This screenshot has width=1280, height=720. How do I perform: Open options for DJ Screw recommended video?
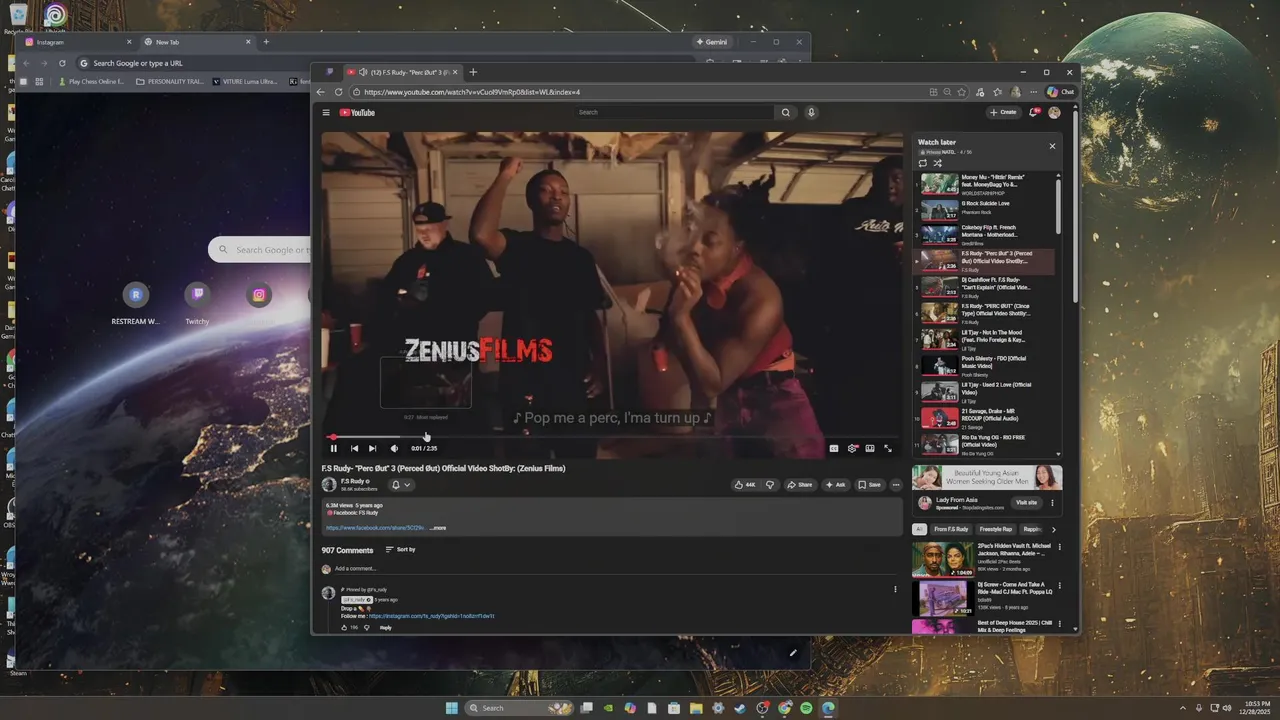1060,586
